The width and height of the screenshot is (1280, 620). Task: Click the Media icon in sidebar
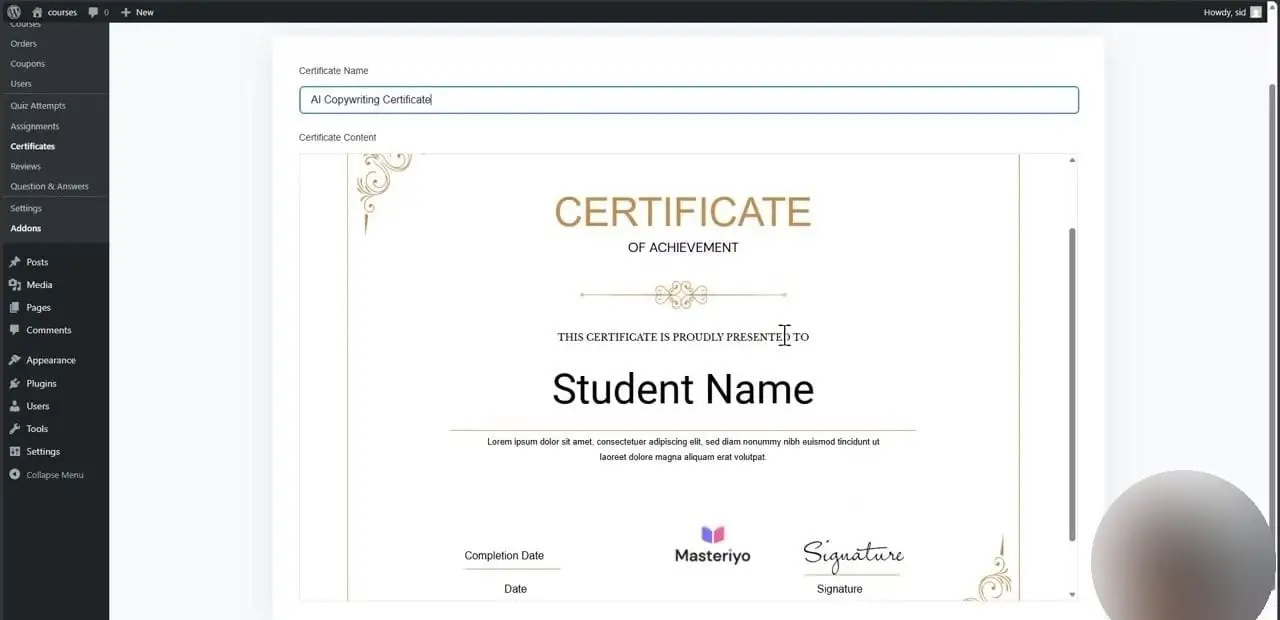[14, 285]
